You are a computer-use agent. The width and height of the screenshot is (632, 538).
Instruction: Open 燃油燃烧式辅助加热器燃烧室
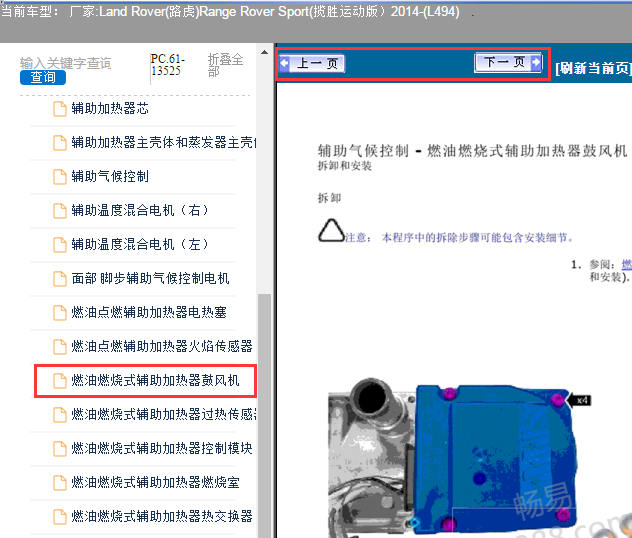tap(155, 482)
